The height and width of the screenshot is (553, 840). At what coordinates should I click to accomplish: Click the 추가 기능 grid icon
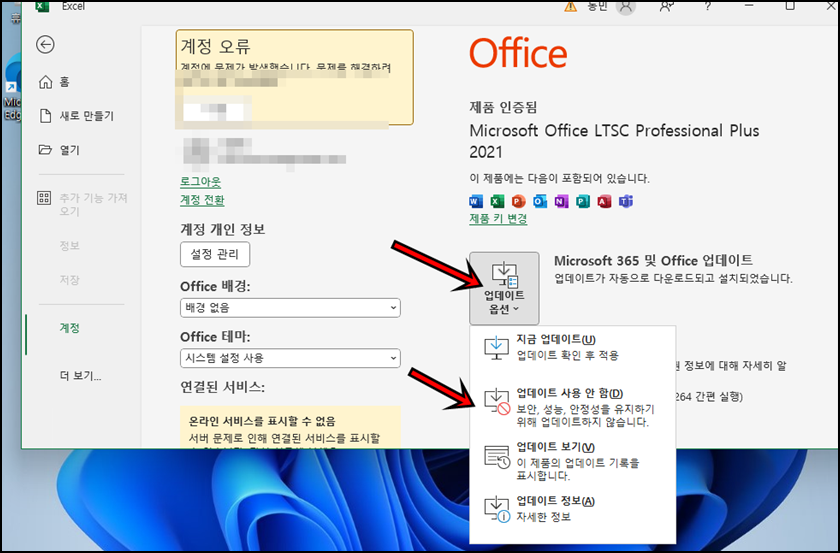tap(44, 198)
